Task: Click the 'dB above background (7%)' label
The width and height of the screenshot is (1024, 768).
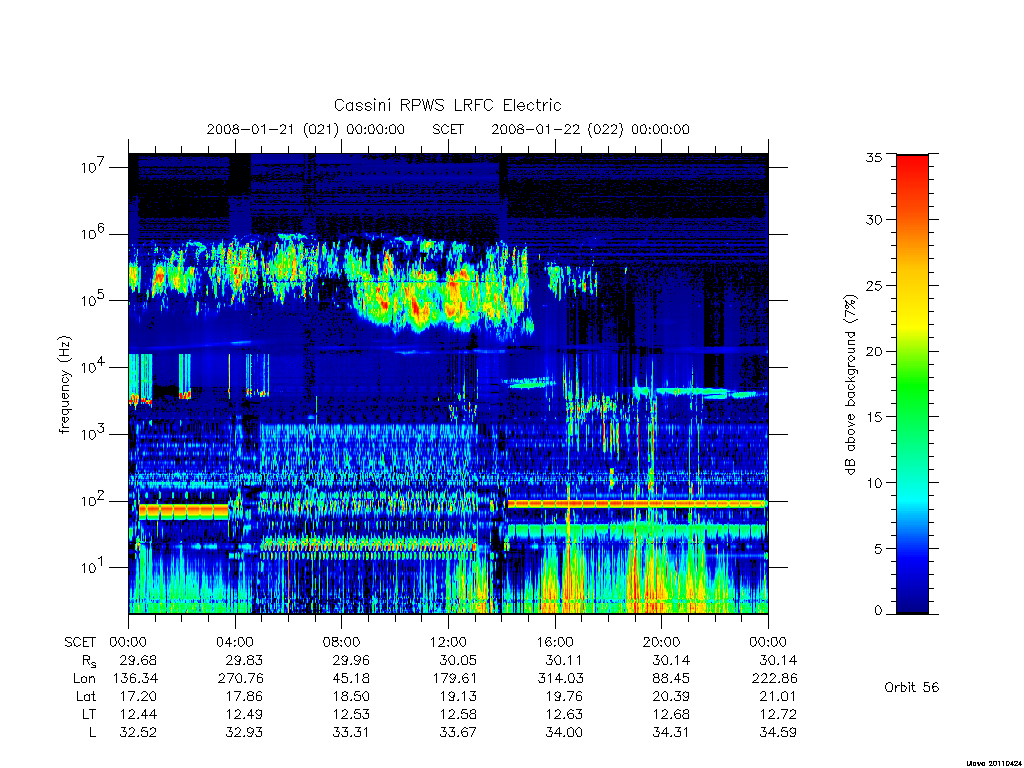Action: point(850,384)
